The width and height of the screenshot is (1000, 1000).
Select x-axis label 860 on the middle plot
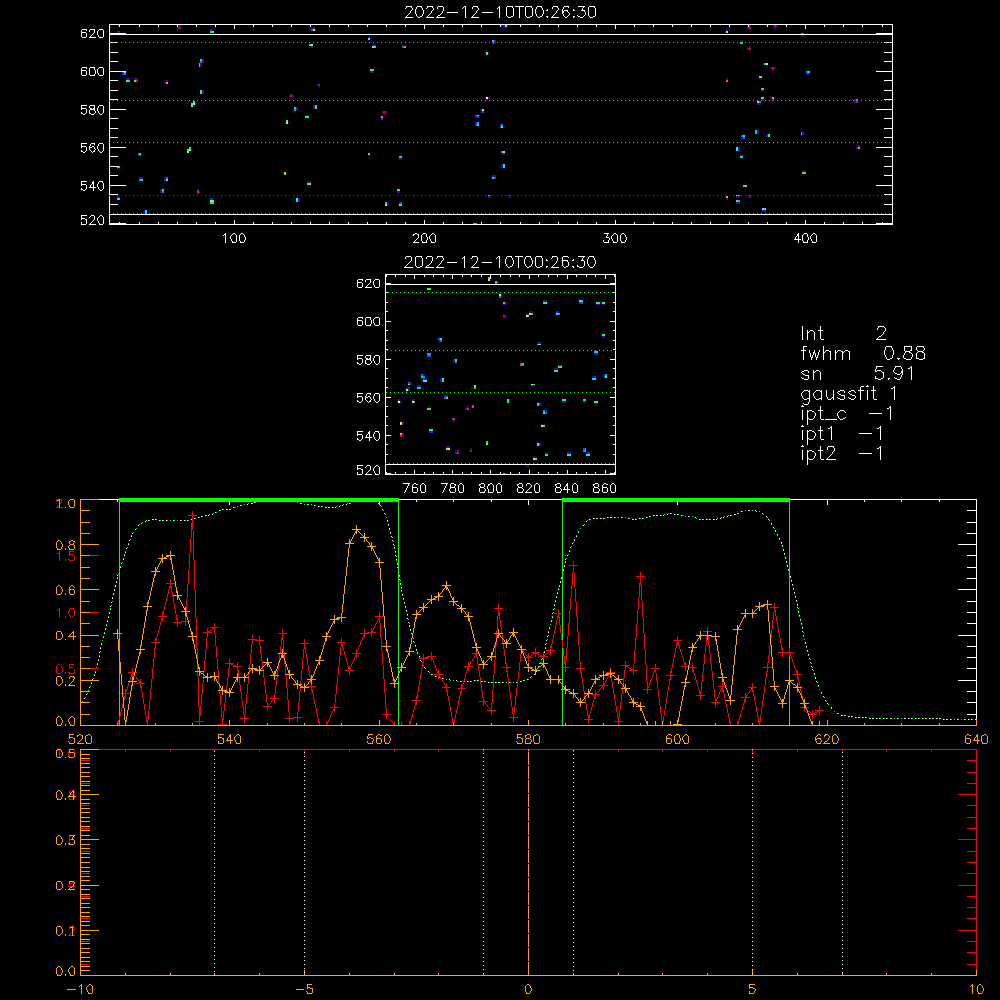pos(605,489)
